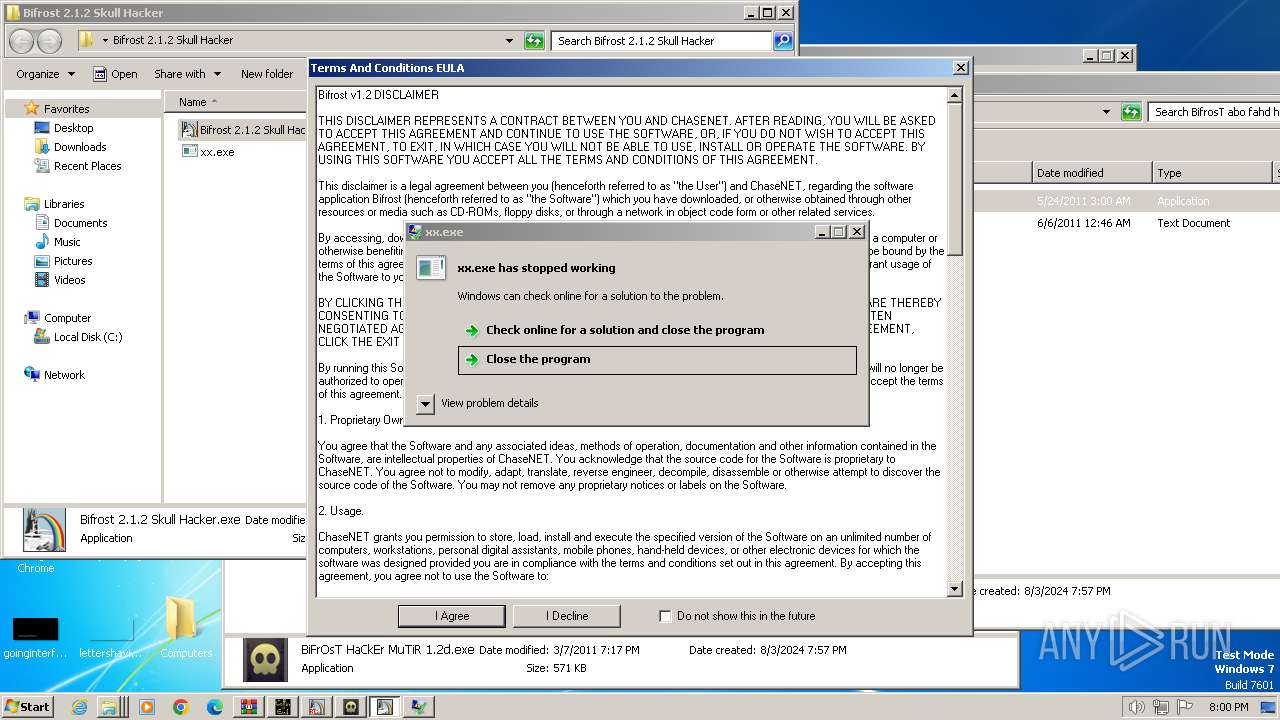Screen dimensions: 1280x720
Task: Tick 'Do not show this in the future'
Action: pyautogui.click(x=665, y=616)
